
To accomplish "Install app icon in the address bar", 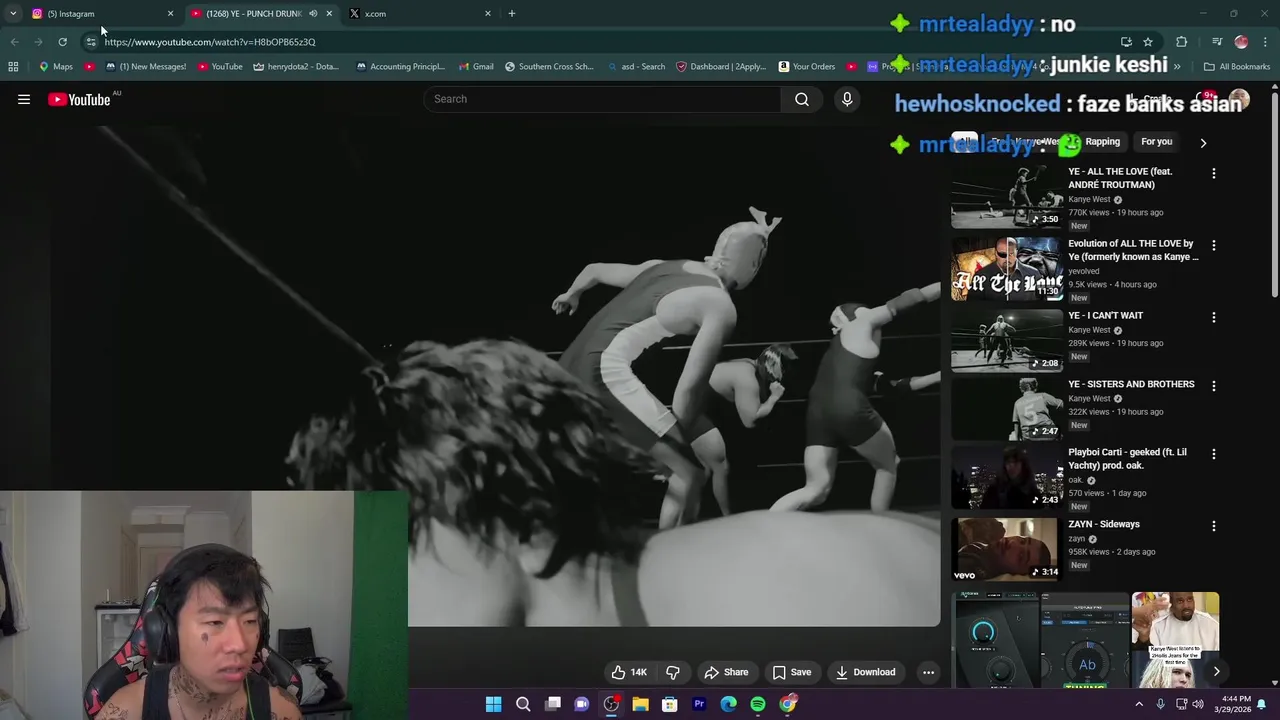I will point(1126,42).
